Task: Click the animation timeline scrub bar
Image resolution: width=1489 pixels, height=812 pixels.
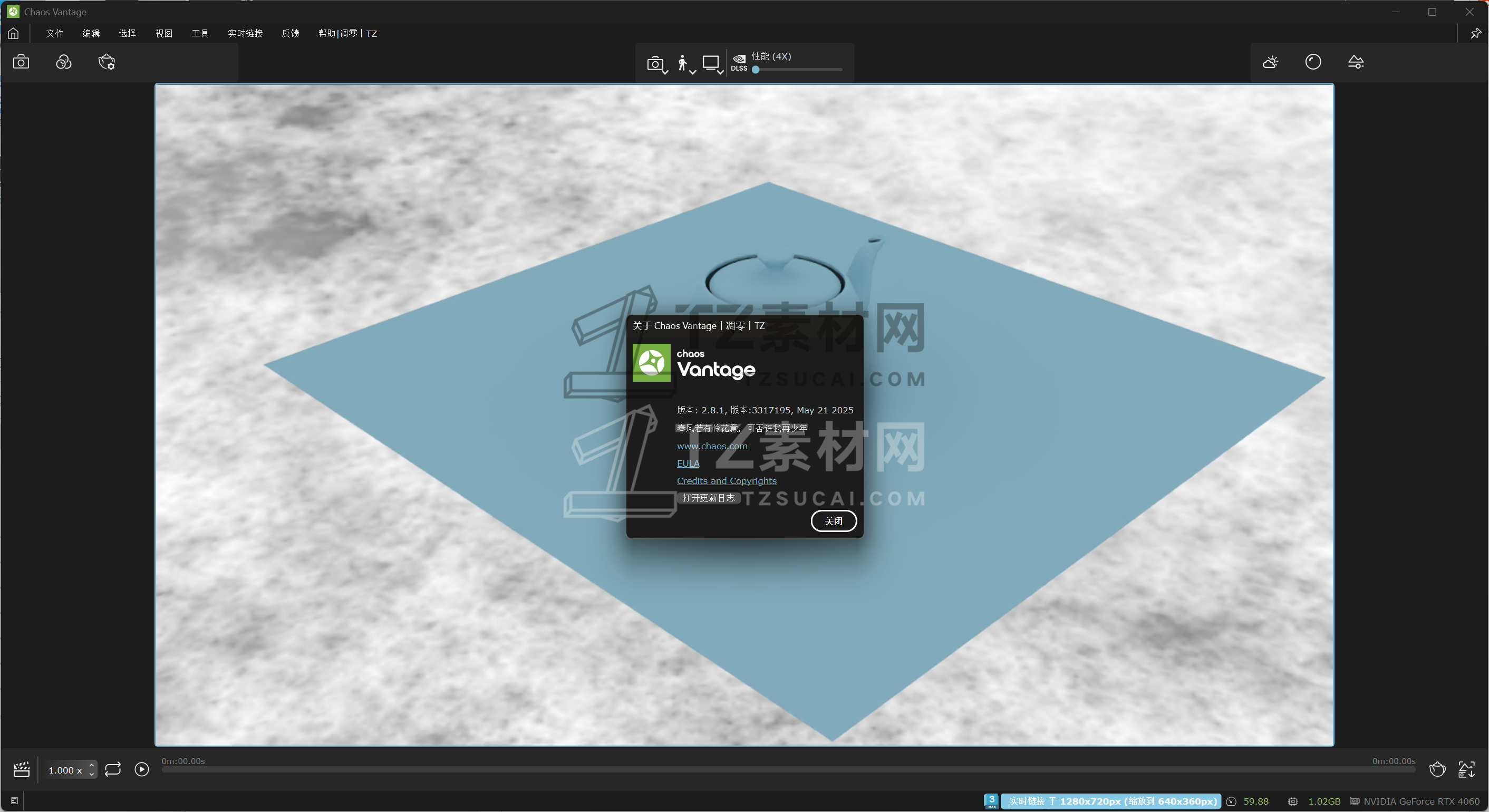Action: 788,770
